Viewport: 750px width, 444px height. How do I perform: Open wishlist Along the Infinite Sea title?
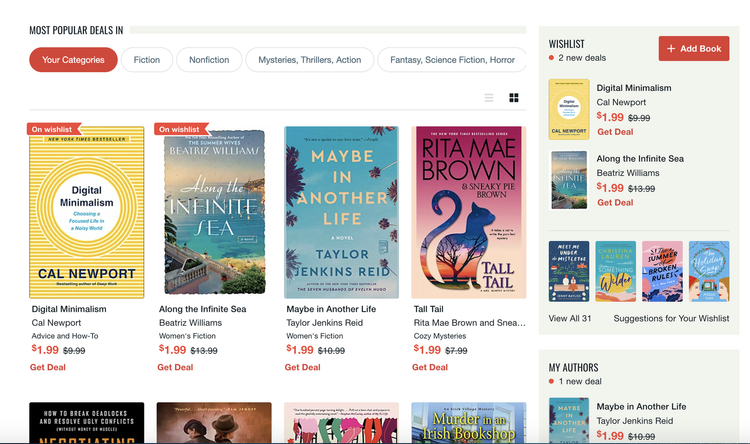tap(640, 159)
